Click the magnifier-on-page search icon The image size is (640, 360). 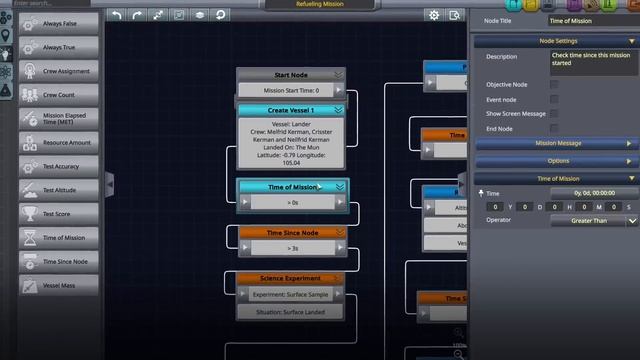point(454,16)
